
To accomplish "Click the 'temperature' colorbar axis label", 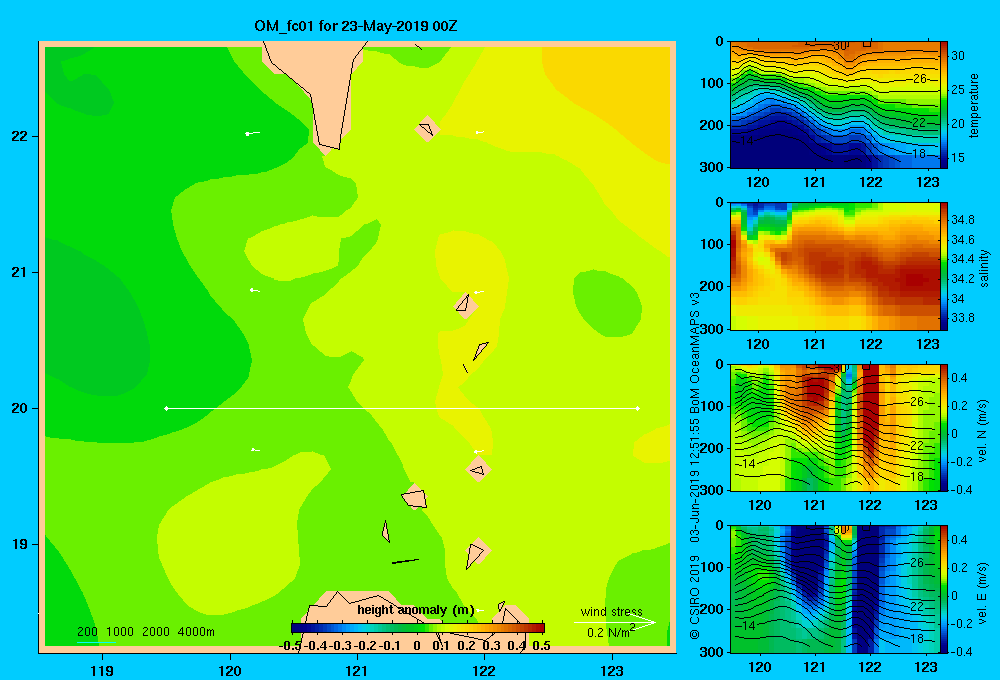I will (974, 105).
